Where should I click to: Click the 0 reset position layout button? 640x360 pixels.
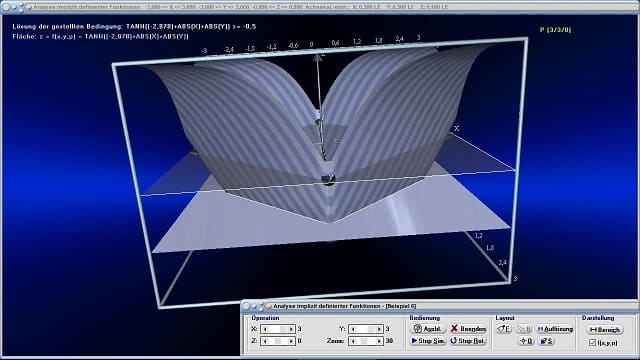526,341
